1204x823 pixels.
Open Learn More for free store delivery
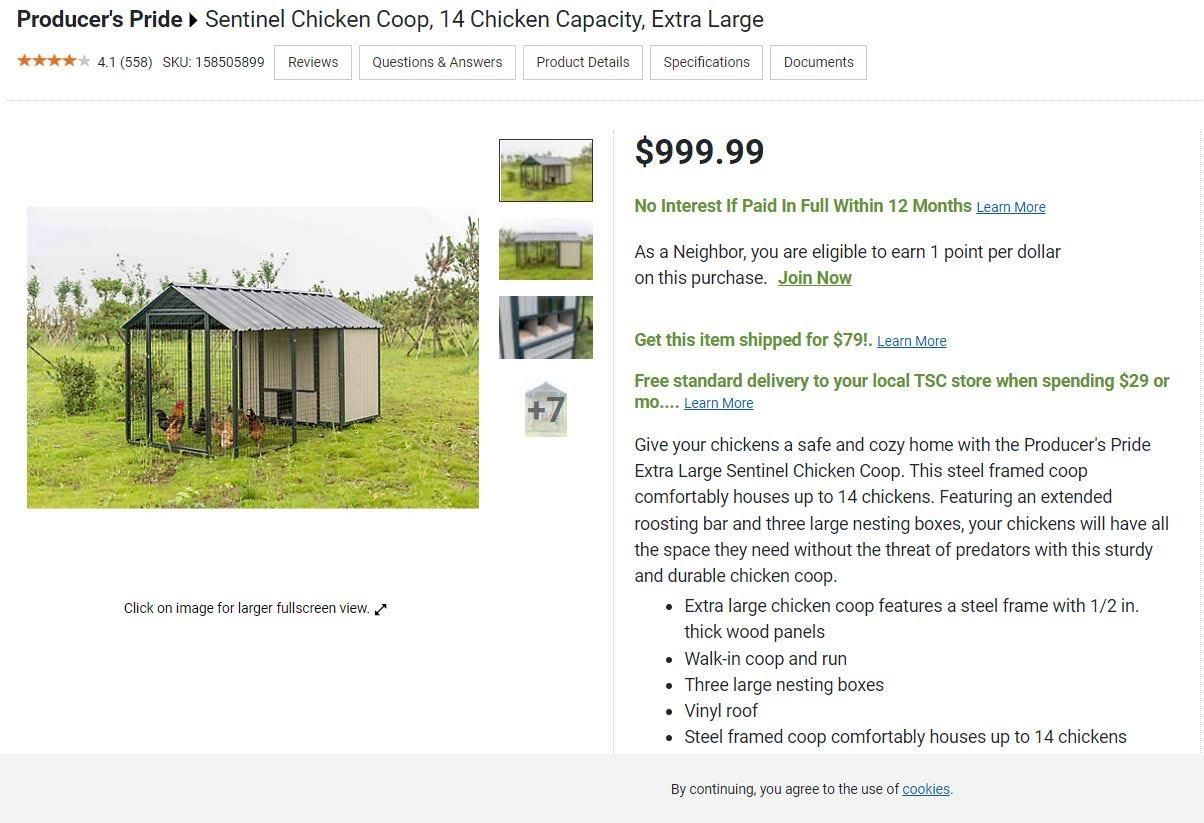(718, 403)
